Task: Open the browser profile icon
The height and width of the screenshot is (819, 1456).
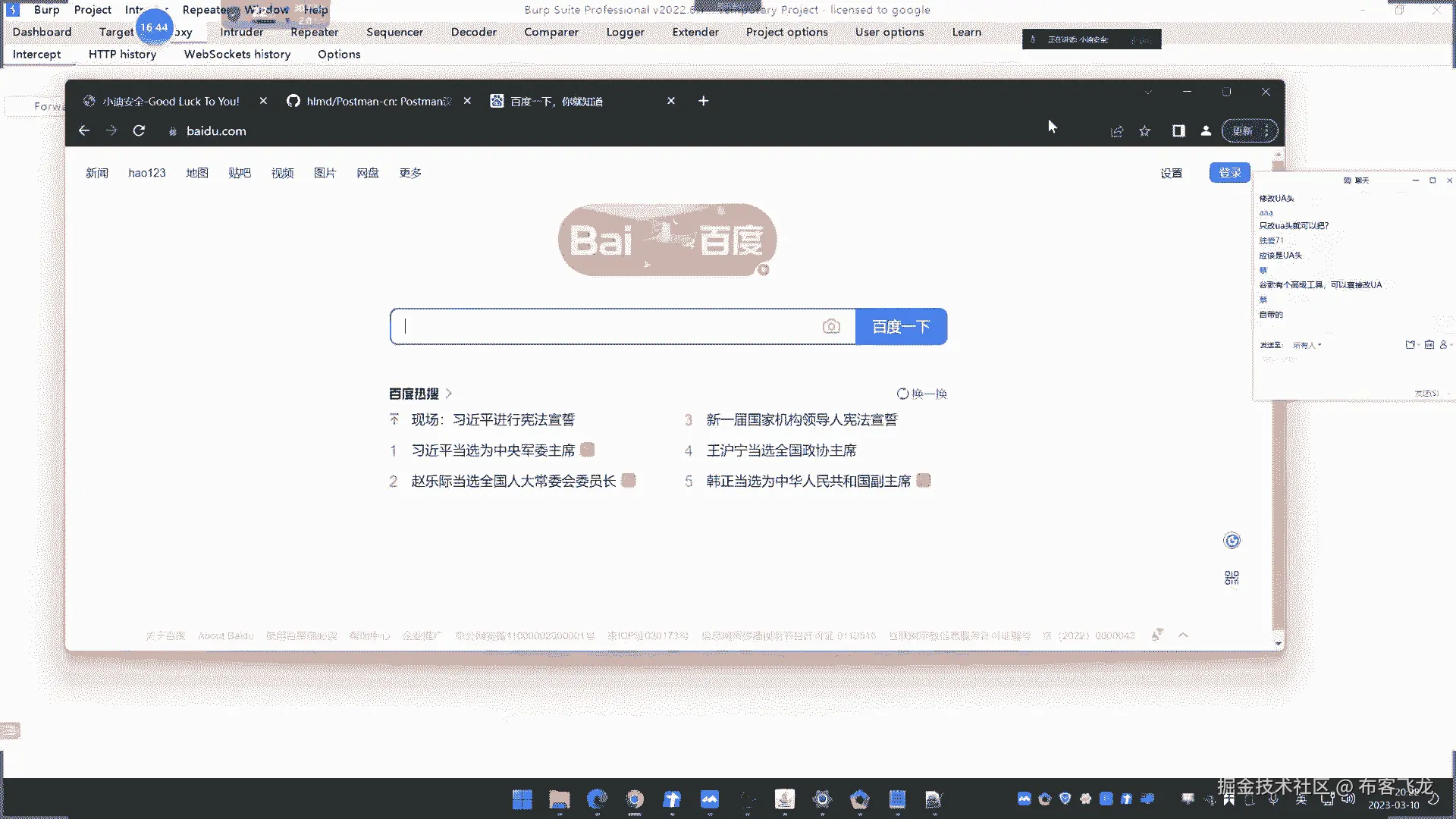Action: [1206, 131]
